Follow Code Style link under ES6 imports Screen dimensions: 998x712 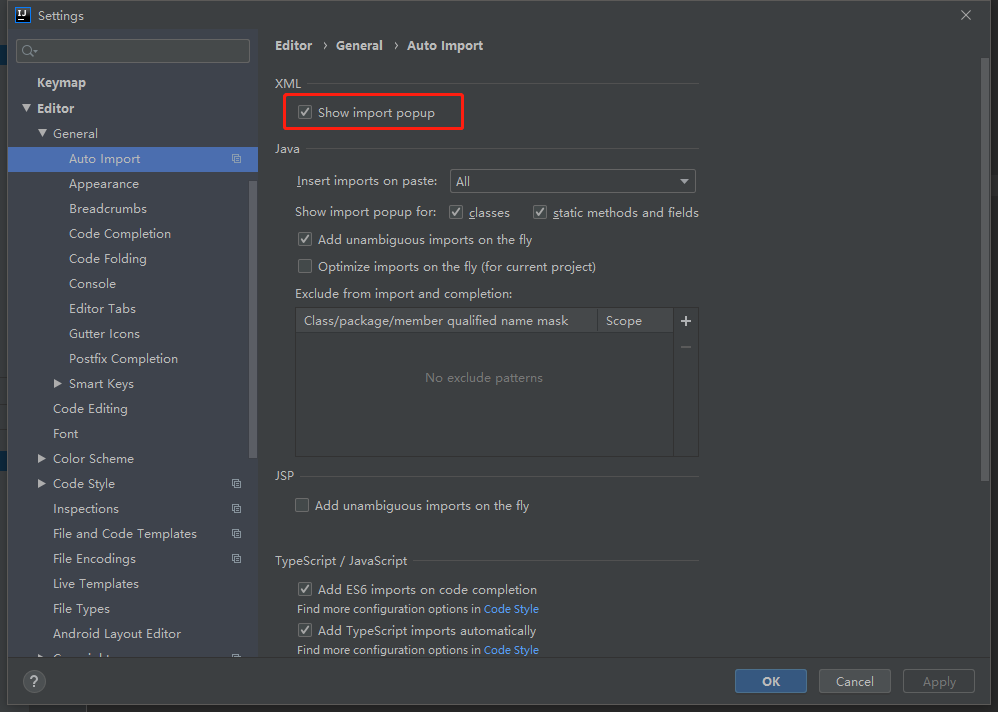(x=511, y=609)
